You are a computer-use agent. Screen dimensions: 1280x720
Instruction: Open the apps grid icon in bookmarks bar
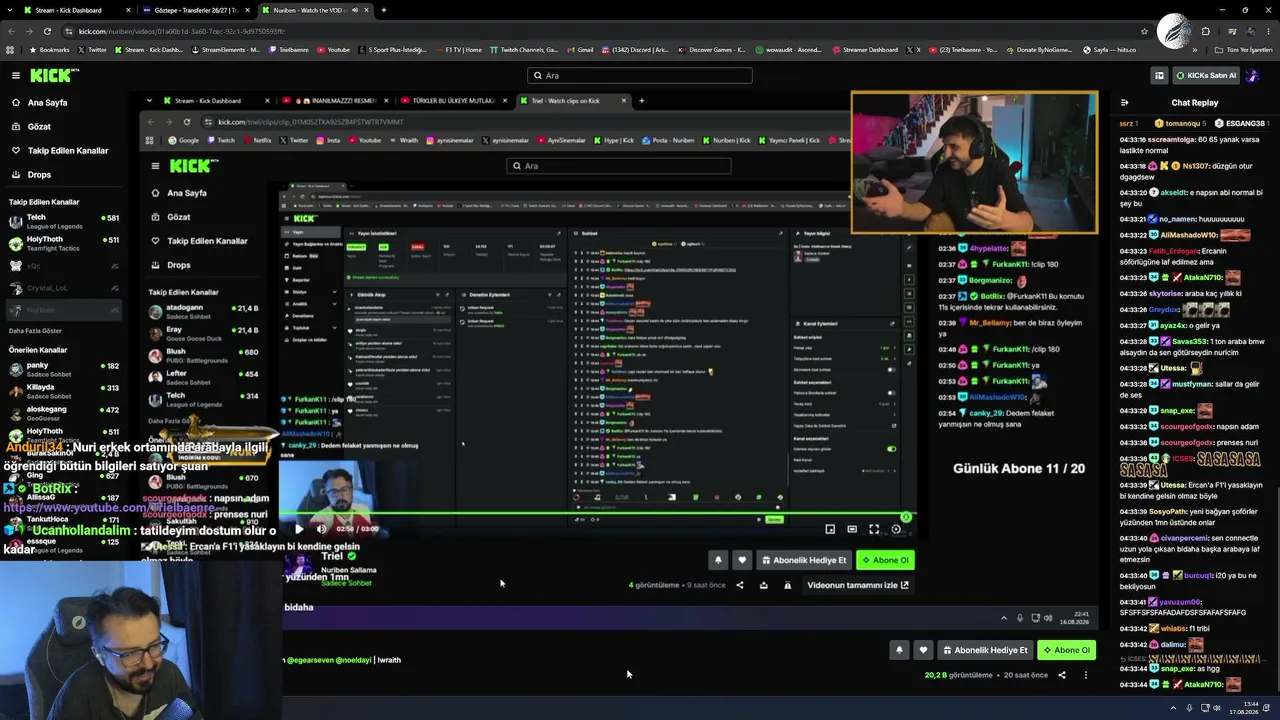10,49
